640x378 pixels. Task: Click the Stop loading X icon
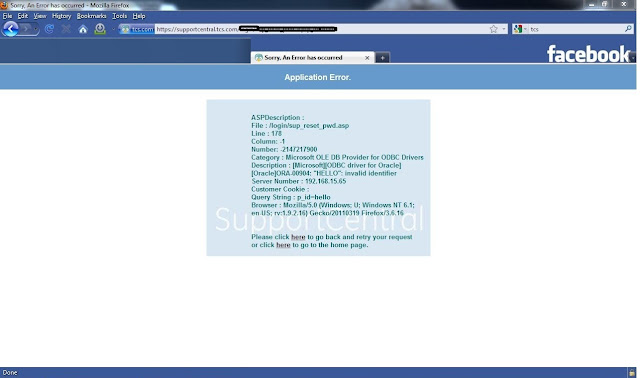[66, 29]
